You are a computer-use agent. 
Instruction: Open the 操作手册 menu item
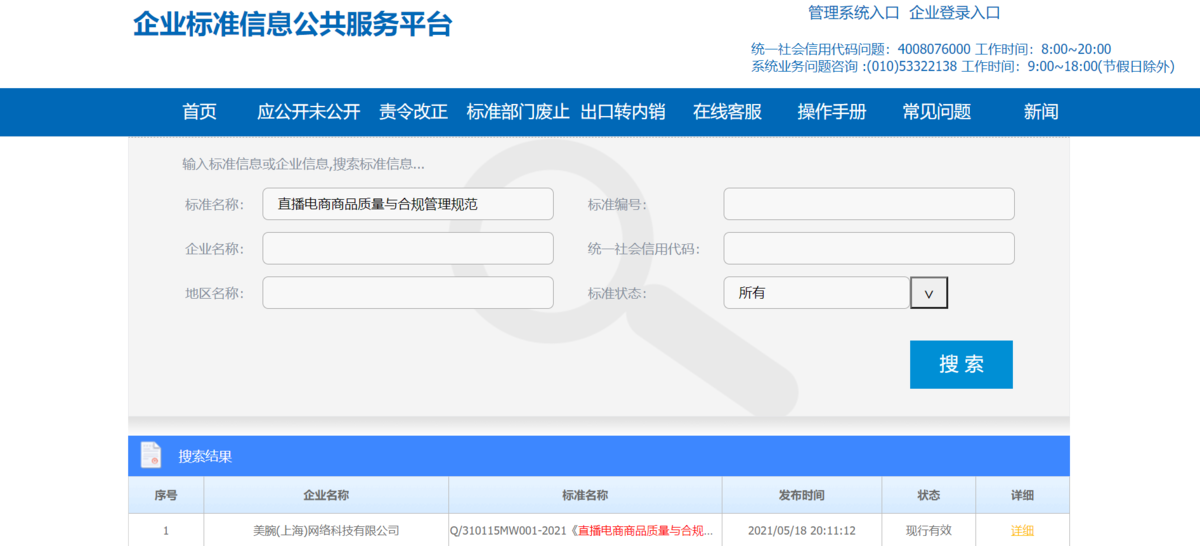point(831,112)
